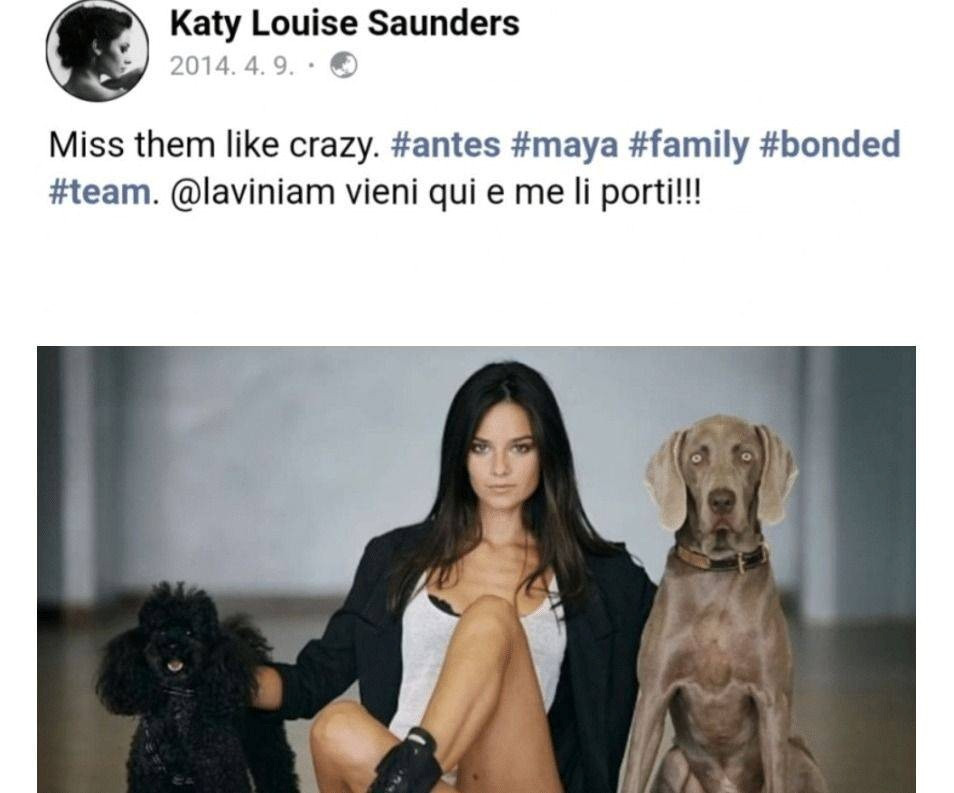954x793 pixels.
Task: Click the "Miss them like crazy" caption
Action: click(215, 146)
